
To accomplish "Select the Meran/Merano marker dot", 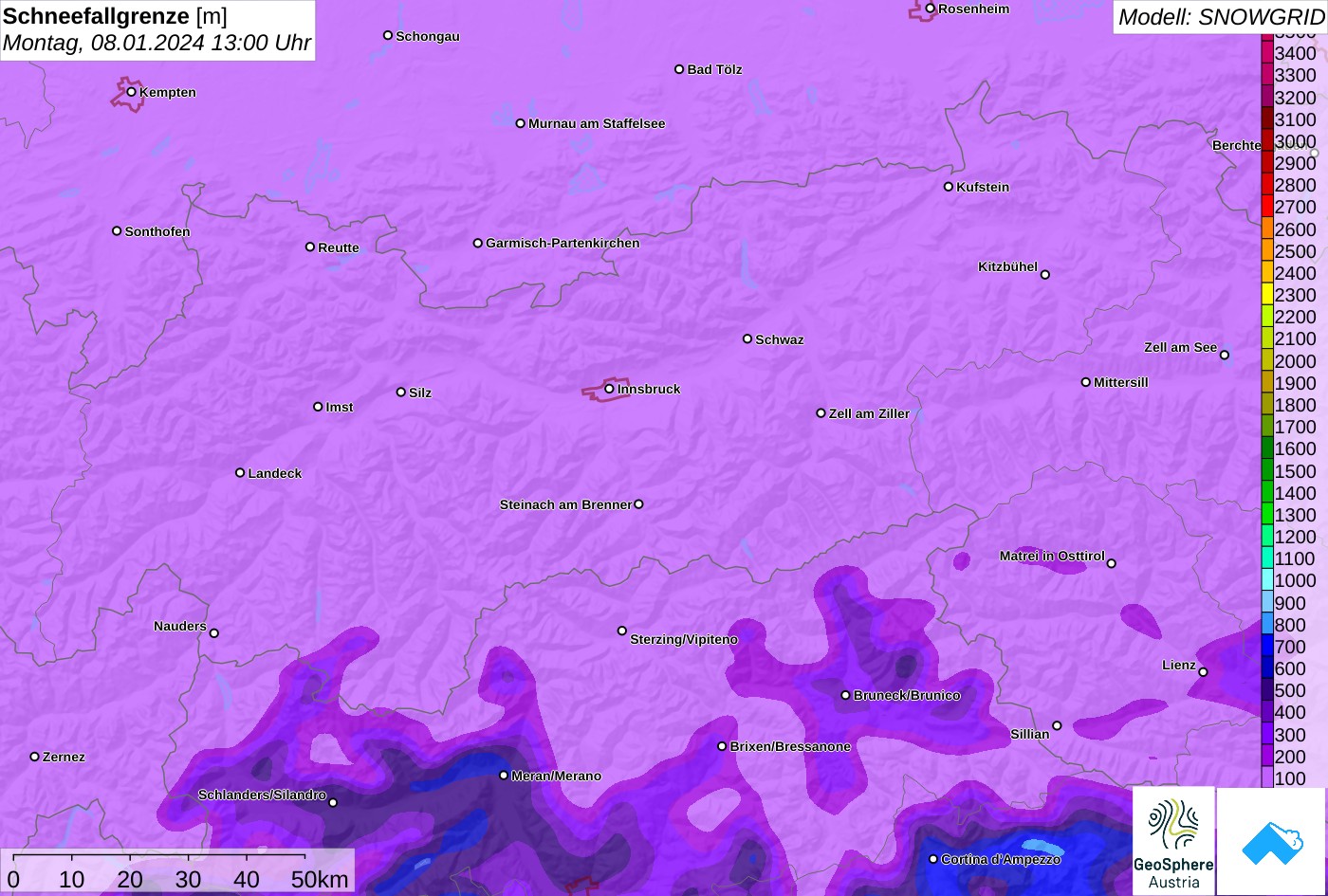I will pyautogui.click(x=504, y=776).
